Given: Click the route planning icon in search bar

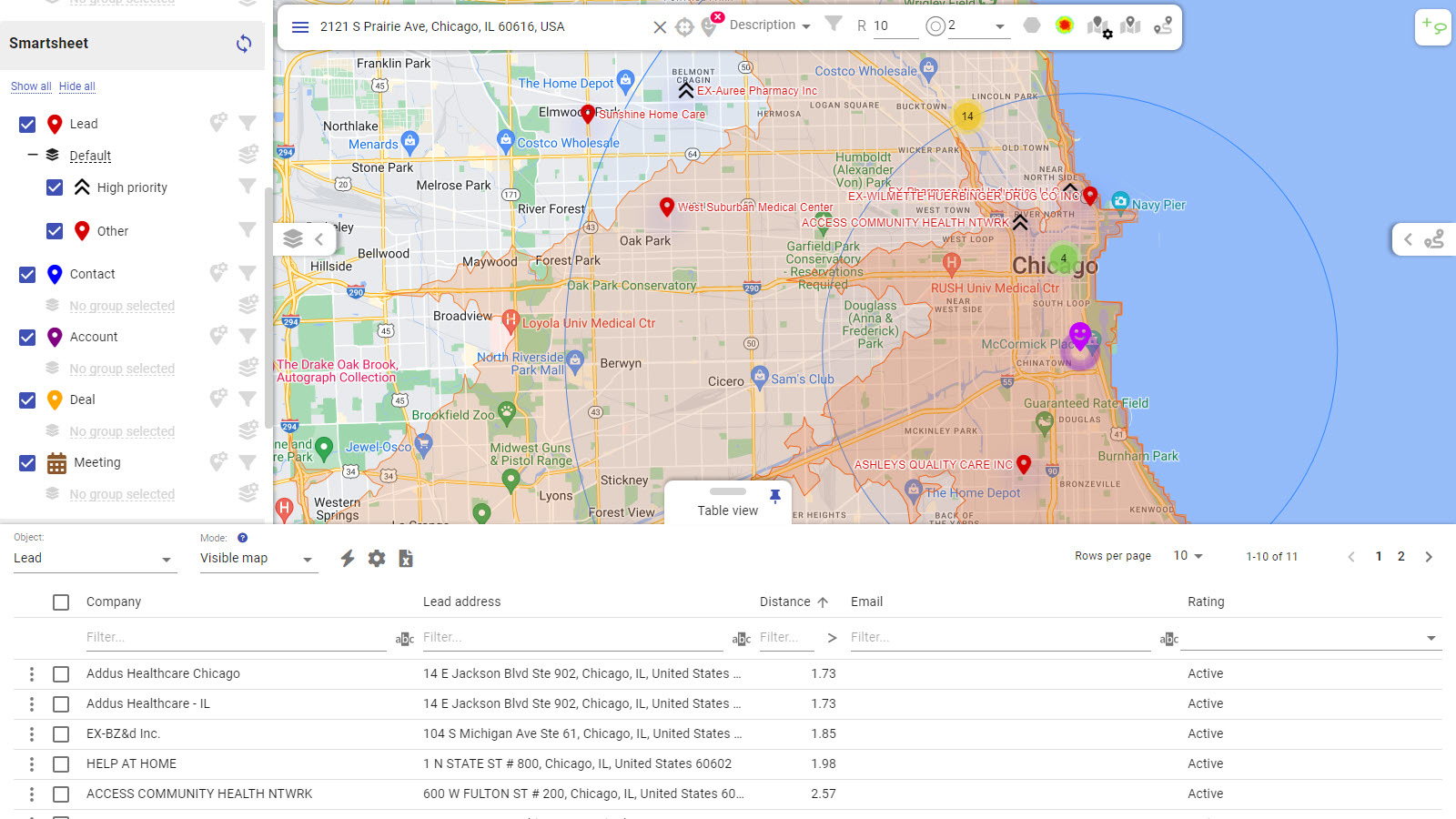Looking at the screenshot, I should coord(1162,25).
